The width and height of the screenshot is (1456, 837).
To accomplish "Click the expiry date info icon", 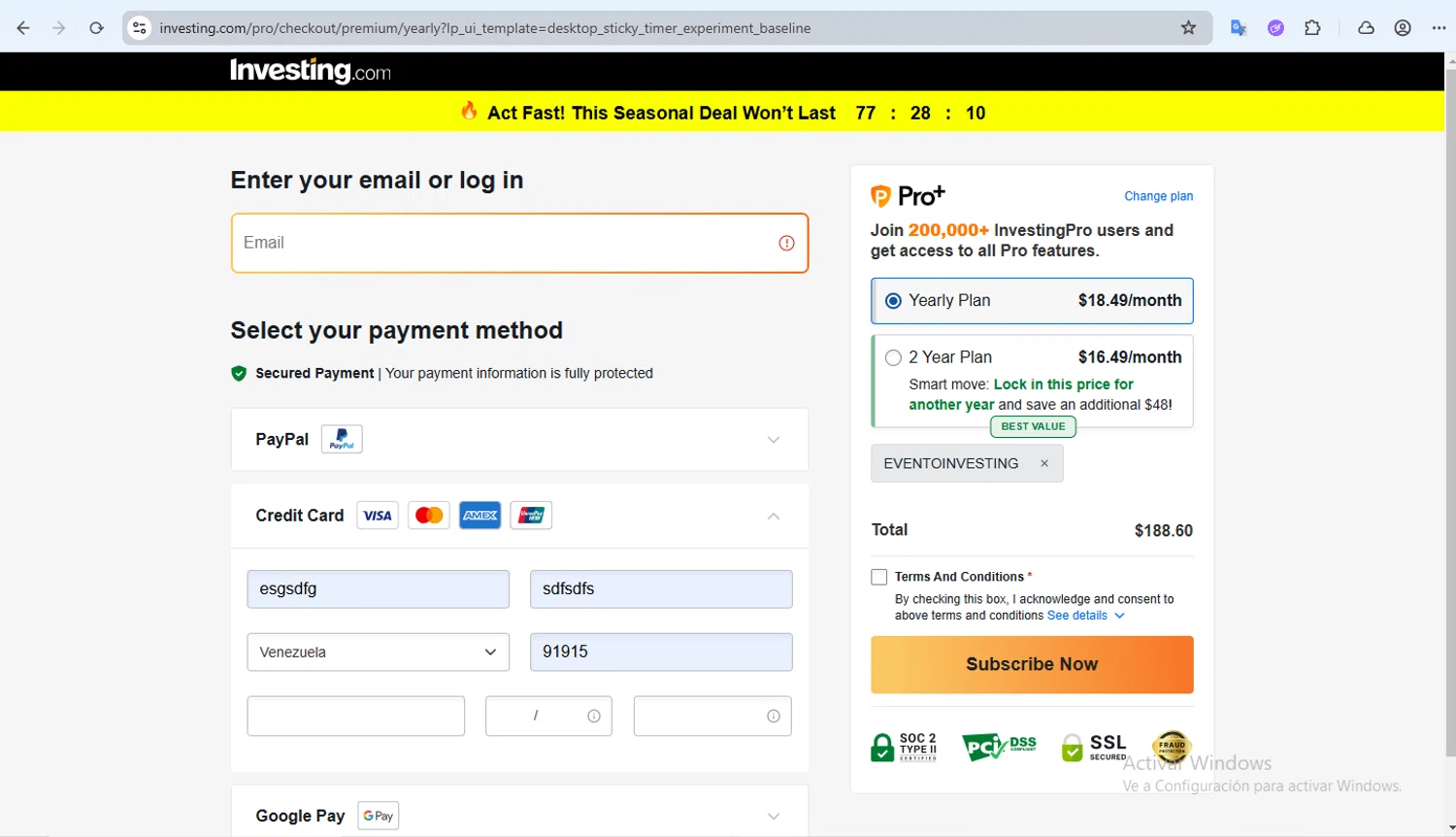I will coord(594,717).
